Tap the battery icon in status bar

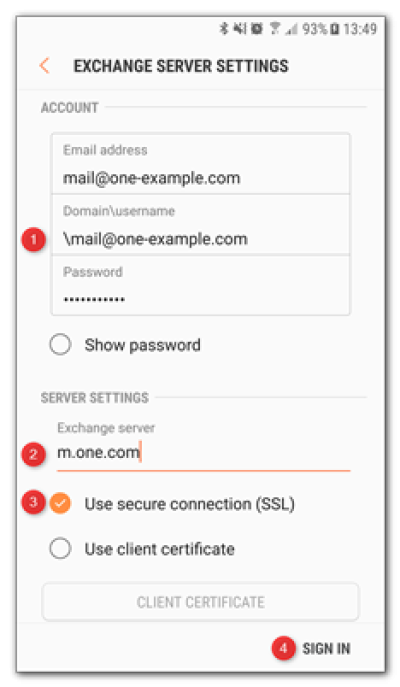(335, 29)
